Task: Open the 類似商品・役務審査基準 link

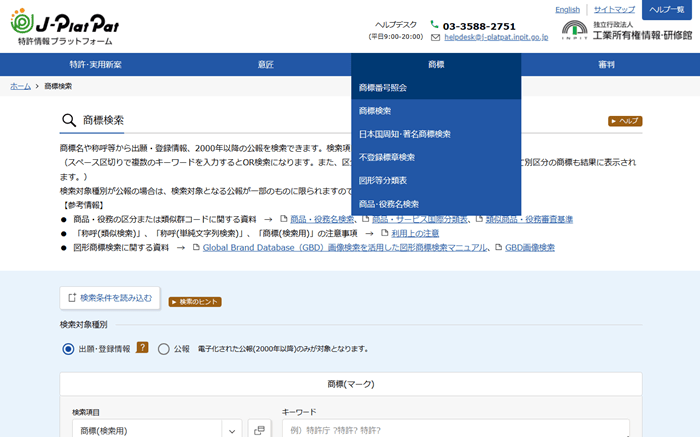Action: [529, 219]
